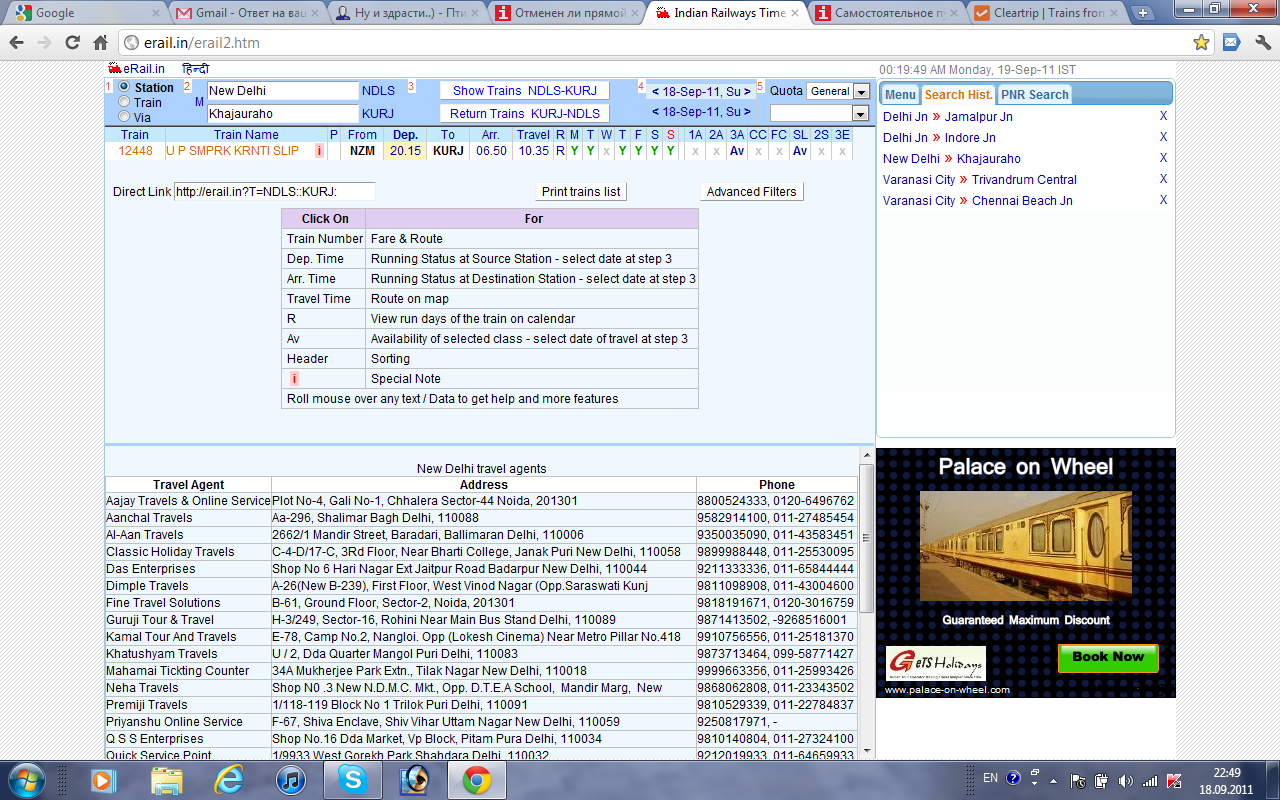Click Show Trains NDLS-KURJ button
The width and height of the screenshot is (1280, 800).
(x=525, y=91)
